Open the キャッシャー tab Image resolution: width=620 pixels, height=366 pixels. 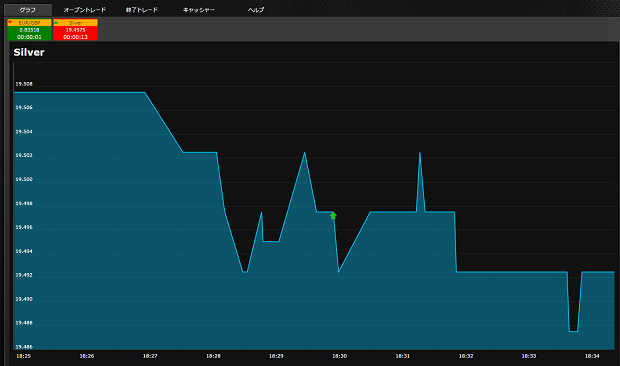point(198,10)
